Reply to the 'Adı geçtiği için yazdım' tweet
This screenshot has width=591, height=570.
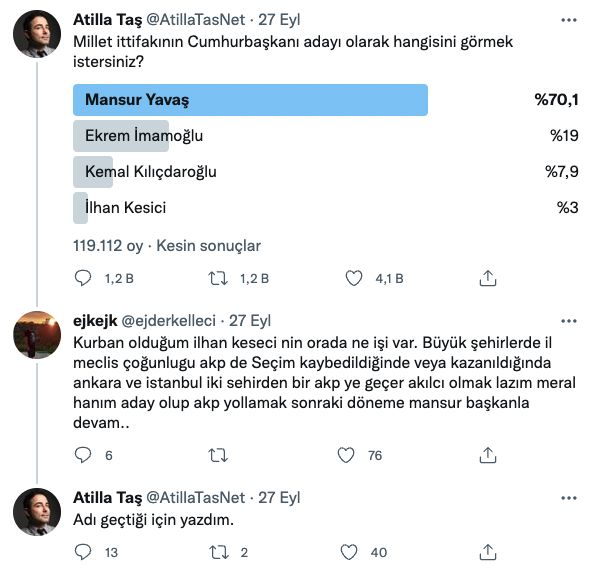coord(83,552)
